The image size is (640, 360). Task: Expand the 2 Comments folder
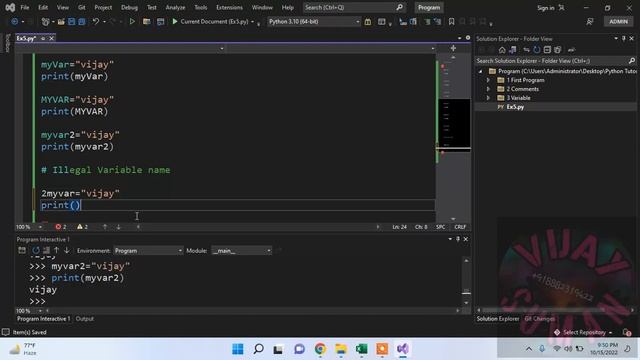coord(488,89)
